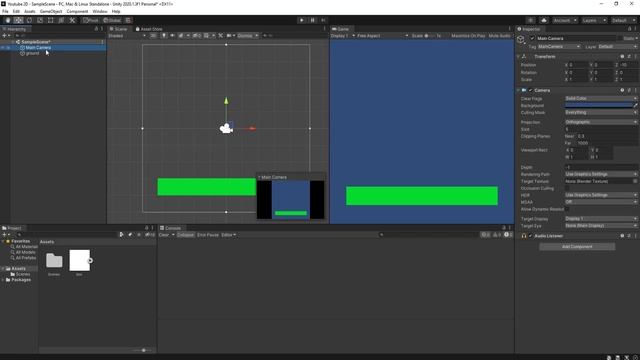The height and width of the screenshot is (360, 640).
Task: Open the Console Editor dropdown
Action: 229,235
